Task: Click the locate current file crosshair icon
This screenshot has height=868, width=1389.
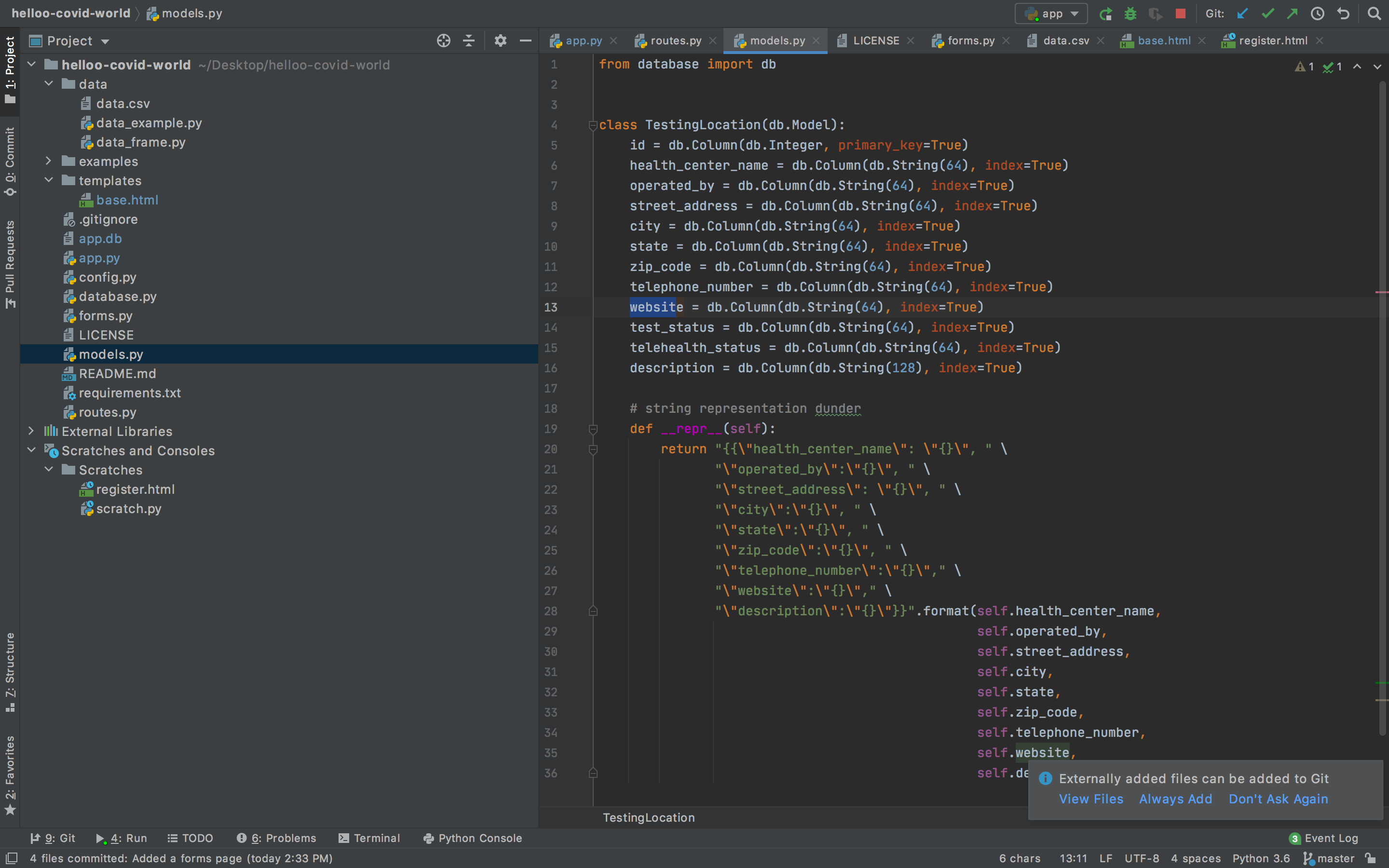Action: click(443, 41)
